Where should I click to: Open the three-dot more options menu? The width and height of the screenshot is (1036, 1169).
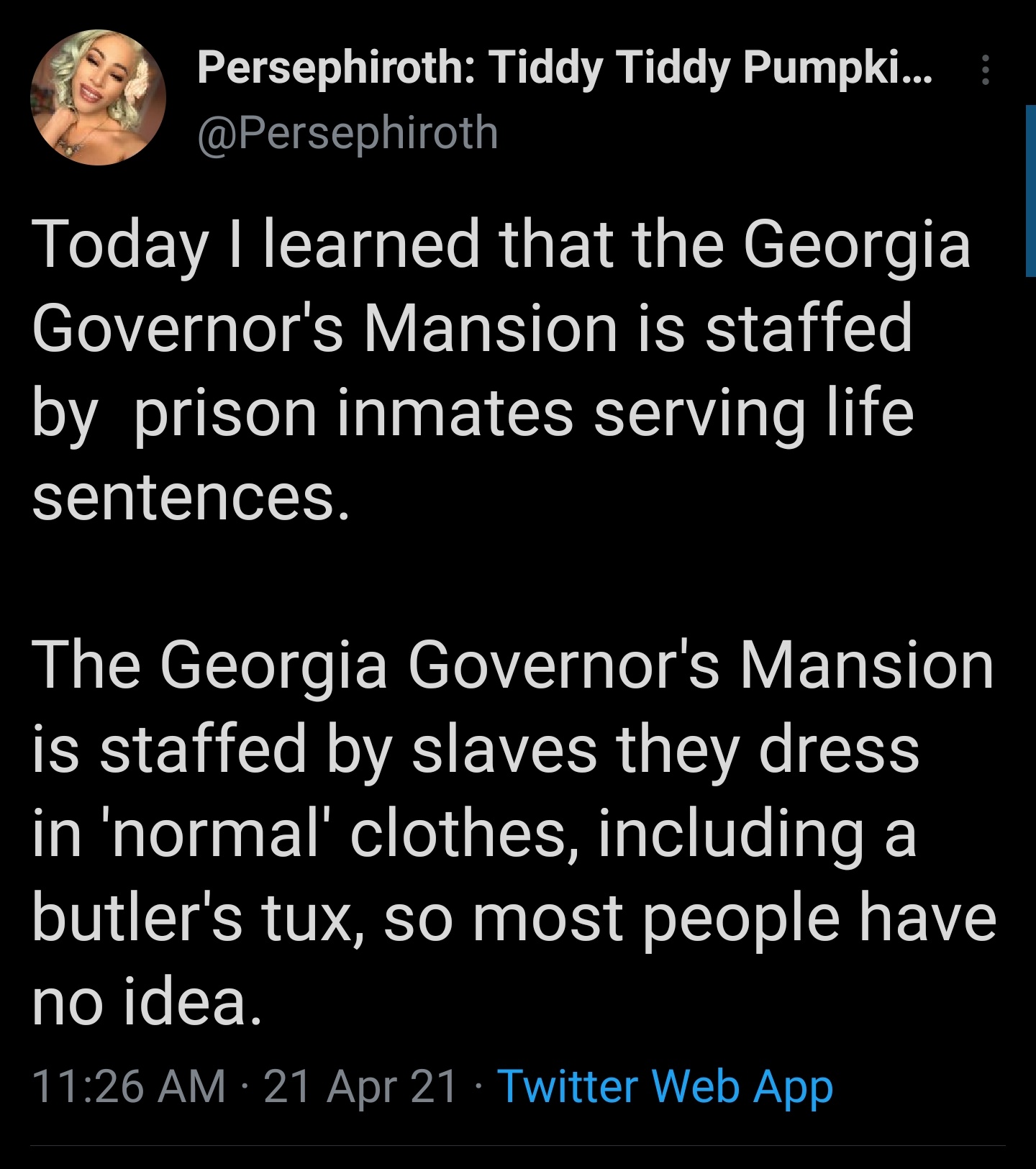point(986,70)
